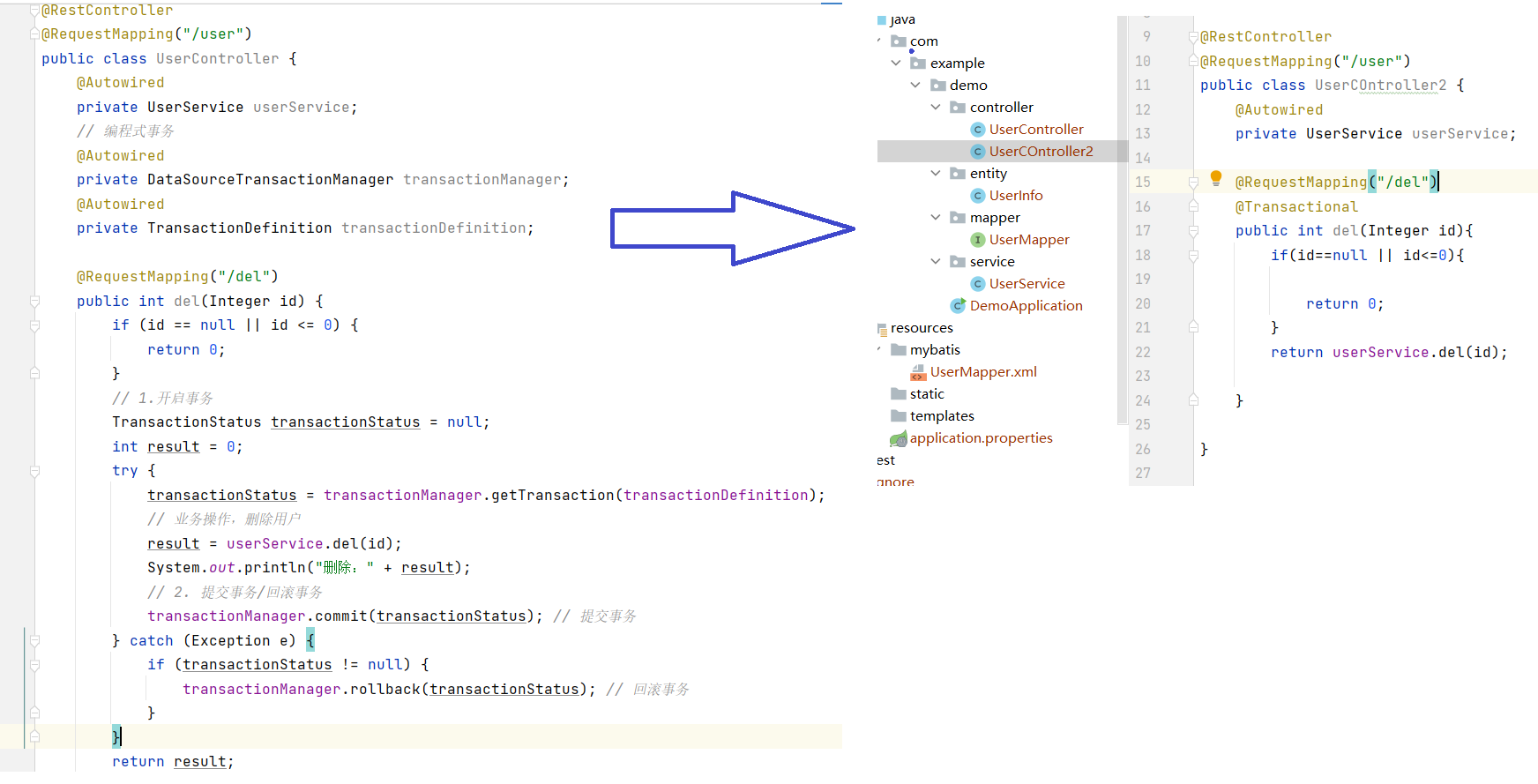1538x784 pixels.
Task: Click the static folder icon
Action: 899,394
